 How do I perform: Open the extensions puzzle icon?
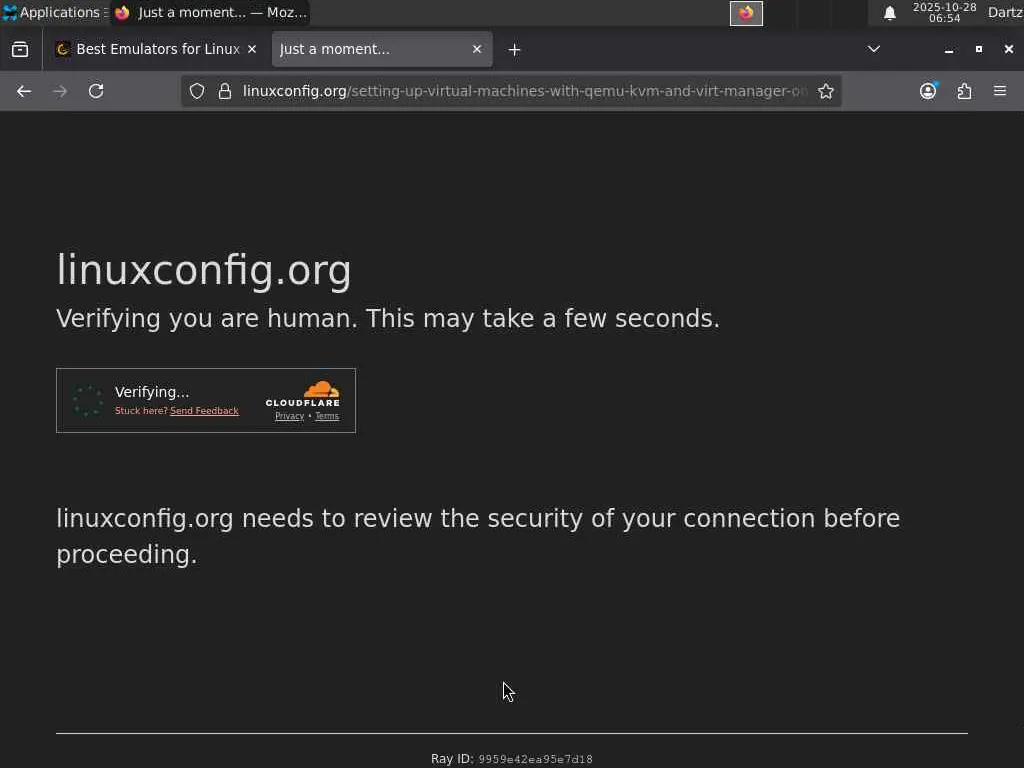click(964, 91)
